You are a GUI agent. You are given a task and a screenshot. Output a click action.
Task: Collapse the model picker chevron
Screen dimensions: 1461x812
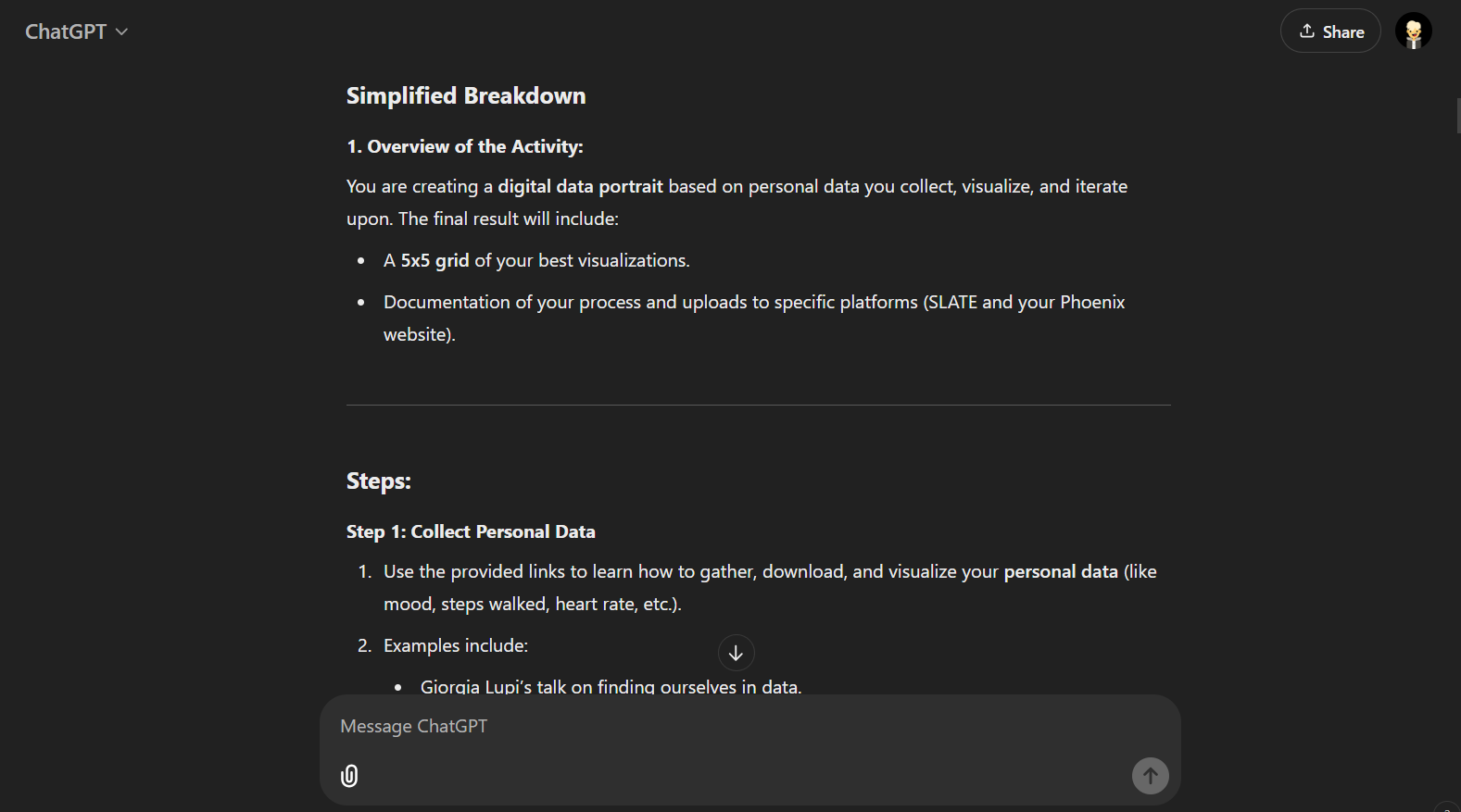(x=122, y=31)
